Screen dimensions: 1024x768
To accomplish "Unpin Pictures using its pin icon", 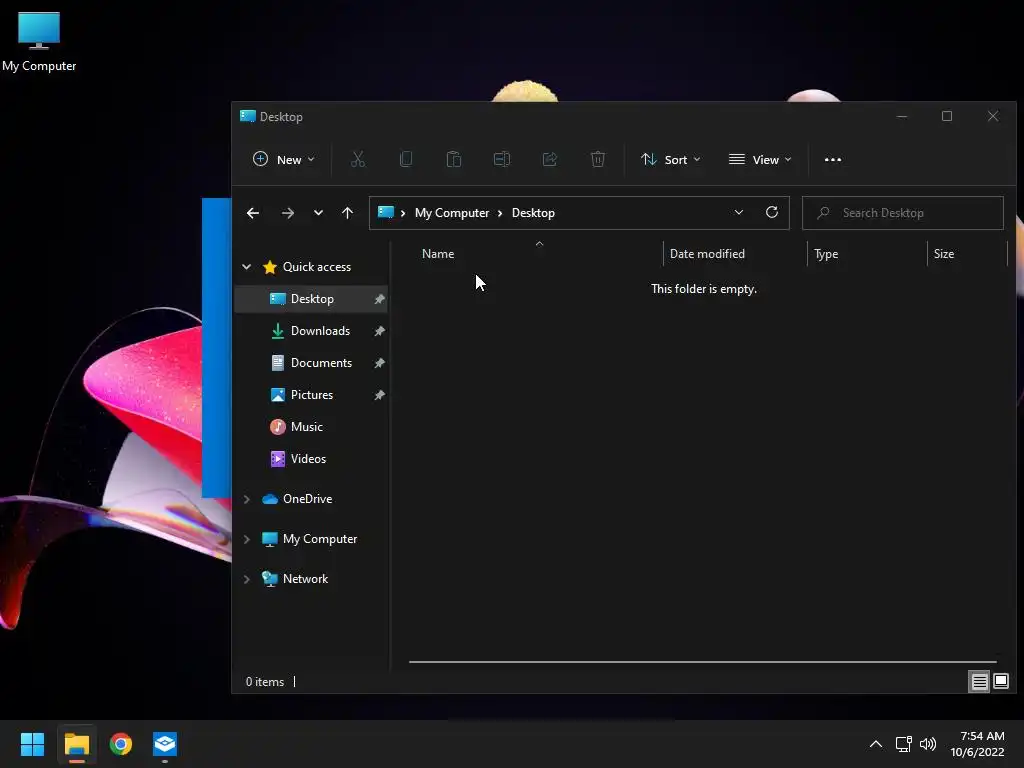I will (x=379, y=395).
